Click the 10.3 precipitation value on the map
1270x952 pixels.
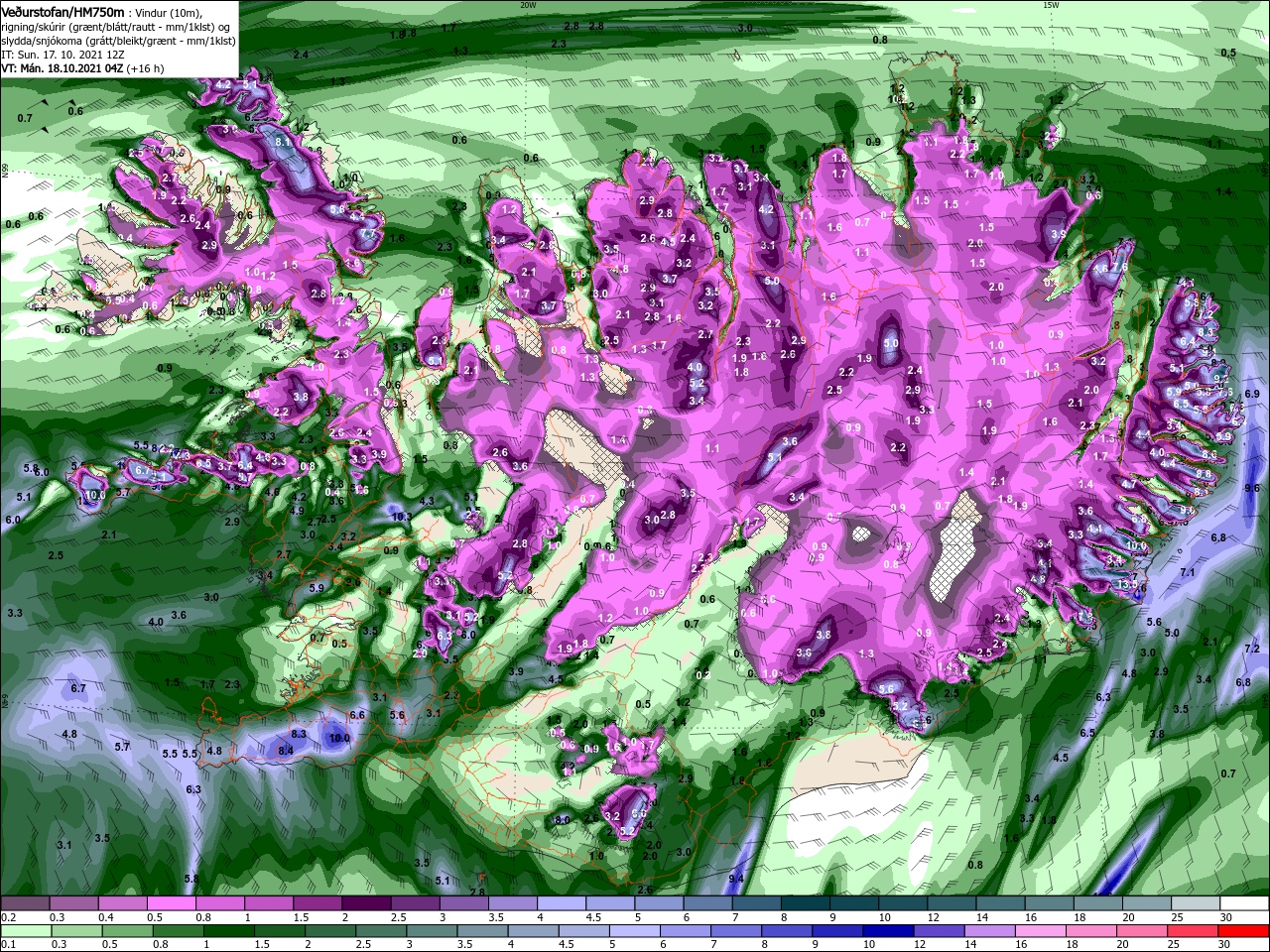click(401, 517)
